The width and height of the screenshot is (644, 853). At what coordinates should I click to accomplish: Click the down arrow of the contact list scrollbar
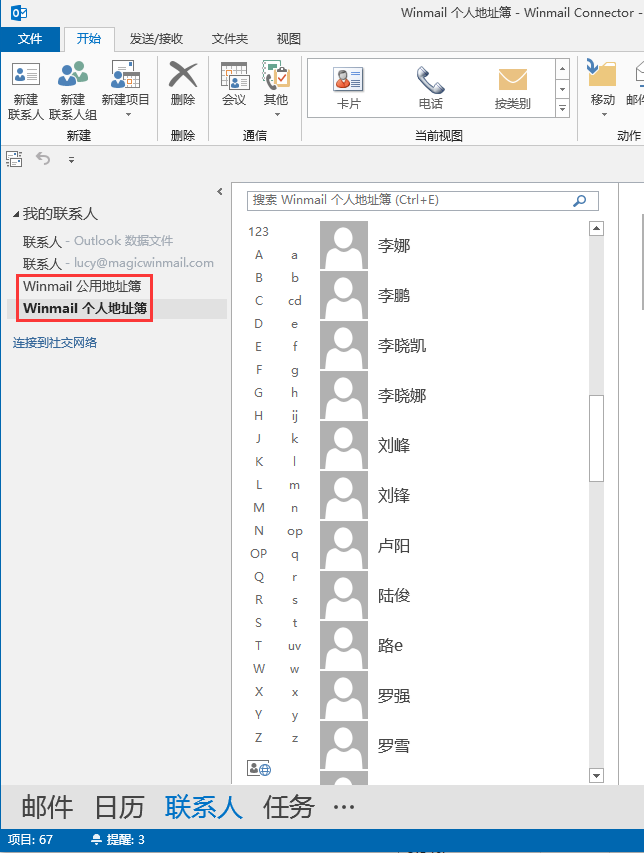[597, 775]
